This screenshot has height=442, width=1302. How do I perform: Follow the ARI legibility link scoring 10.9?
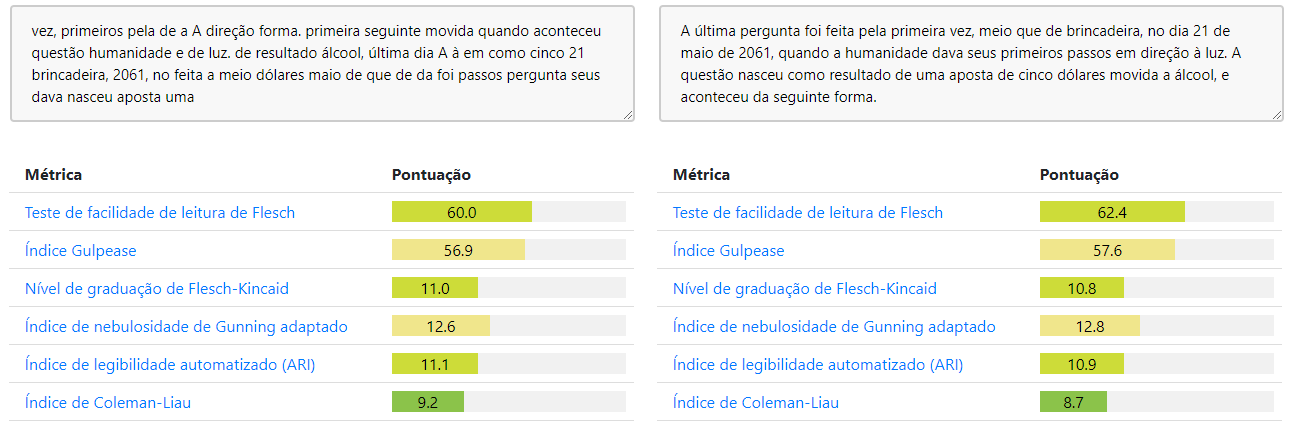[818, 365]
